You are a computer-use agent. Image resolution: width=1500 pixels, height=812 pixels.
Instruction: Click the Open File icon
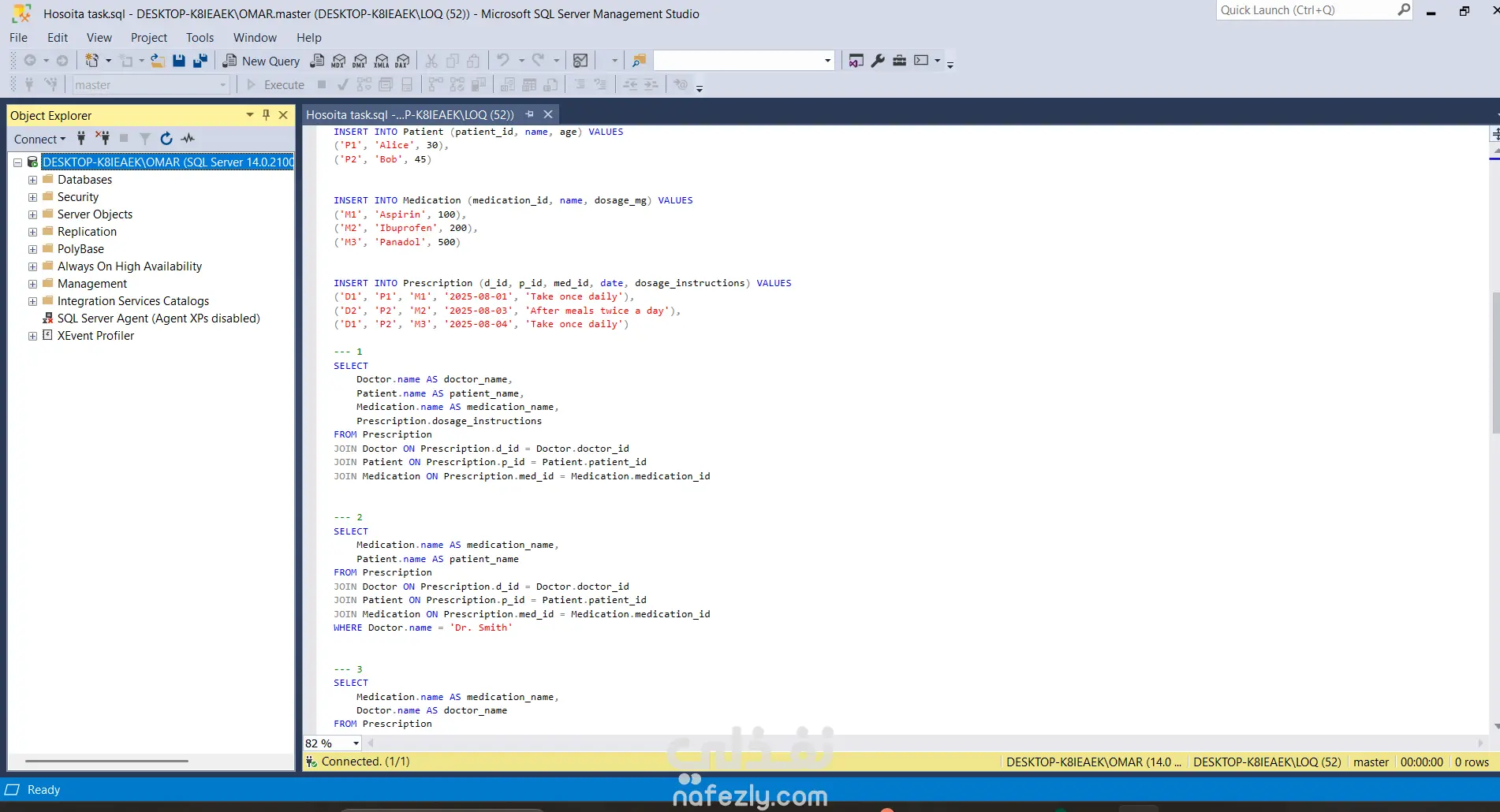158,61
